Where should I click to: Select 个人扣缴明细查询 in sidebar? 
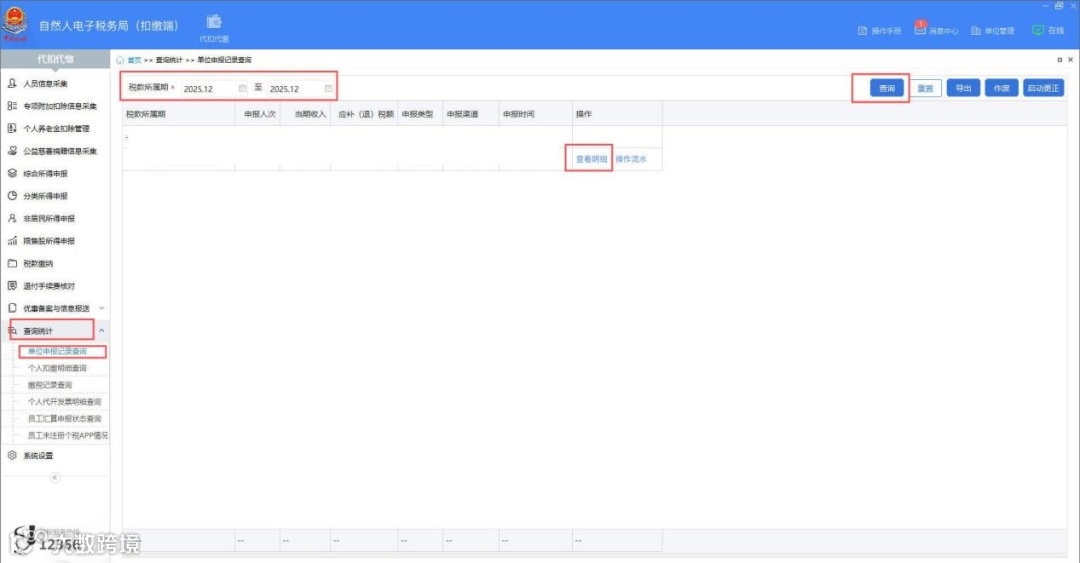[57, 368]
